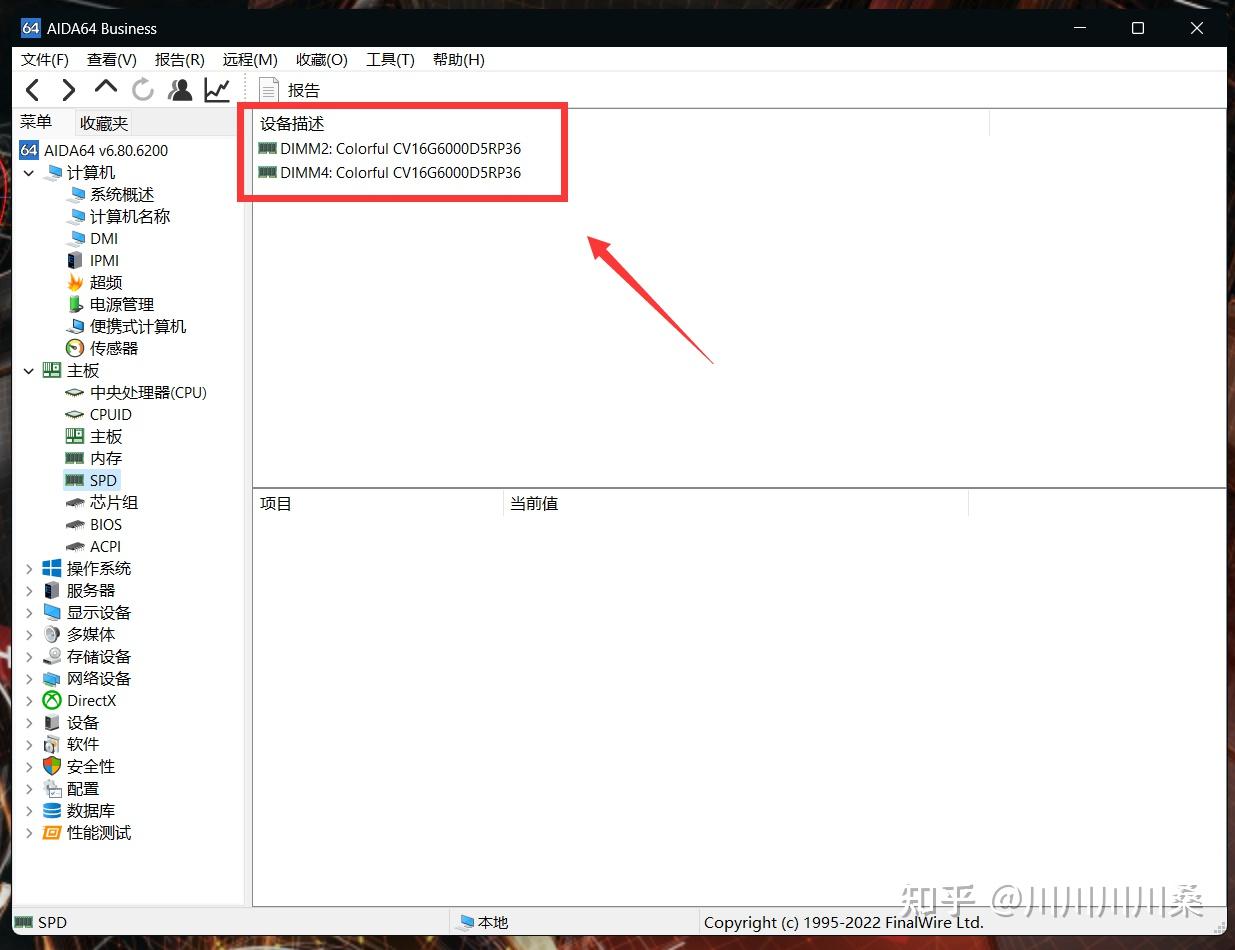Expand the 存储设备 tree node
1235x950 pixels.
(x=29, y=656)
